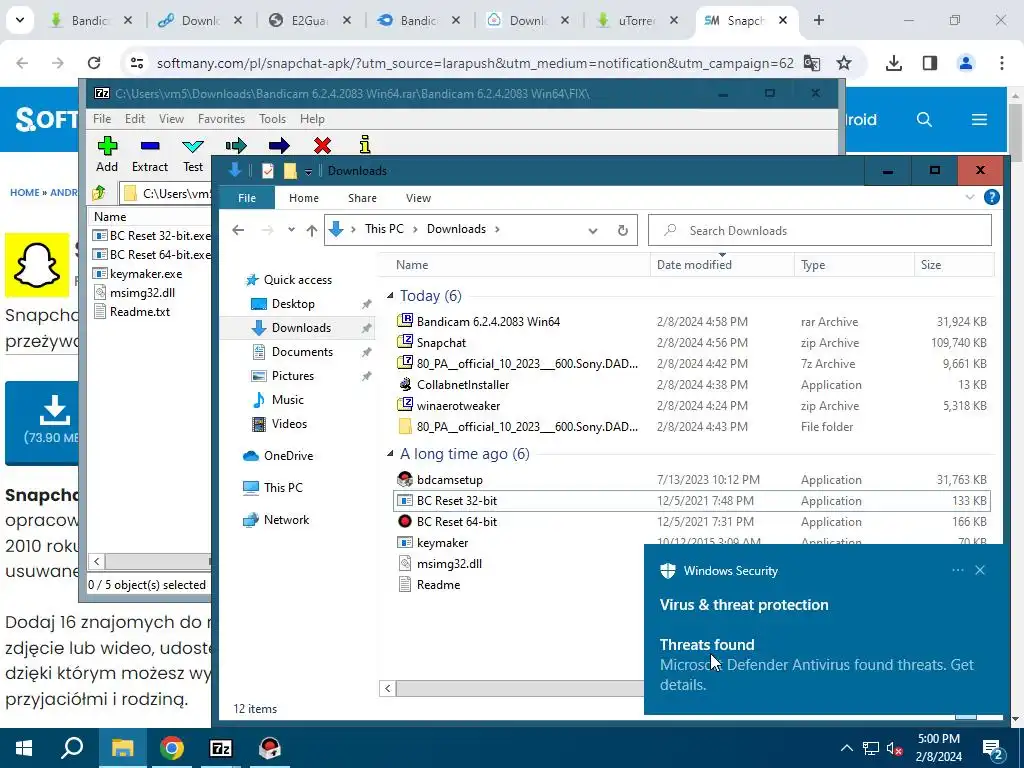Screen dimensions: 1024x768
Task: Open Softmany hamburger menu
Action: click(979, 120)
